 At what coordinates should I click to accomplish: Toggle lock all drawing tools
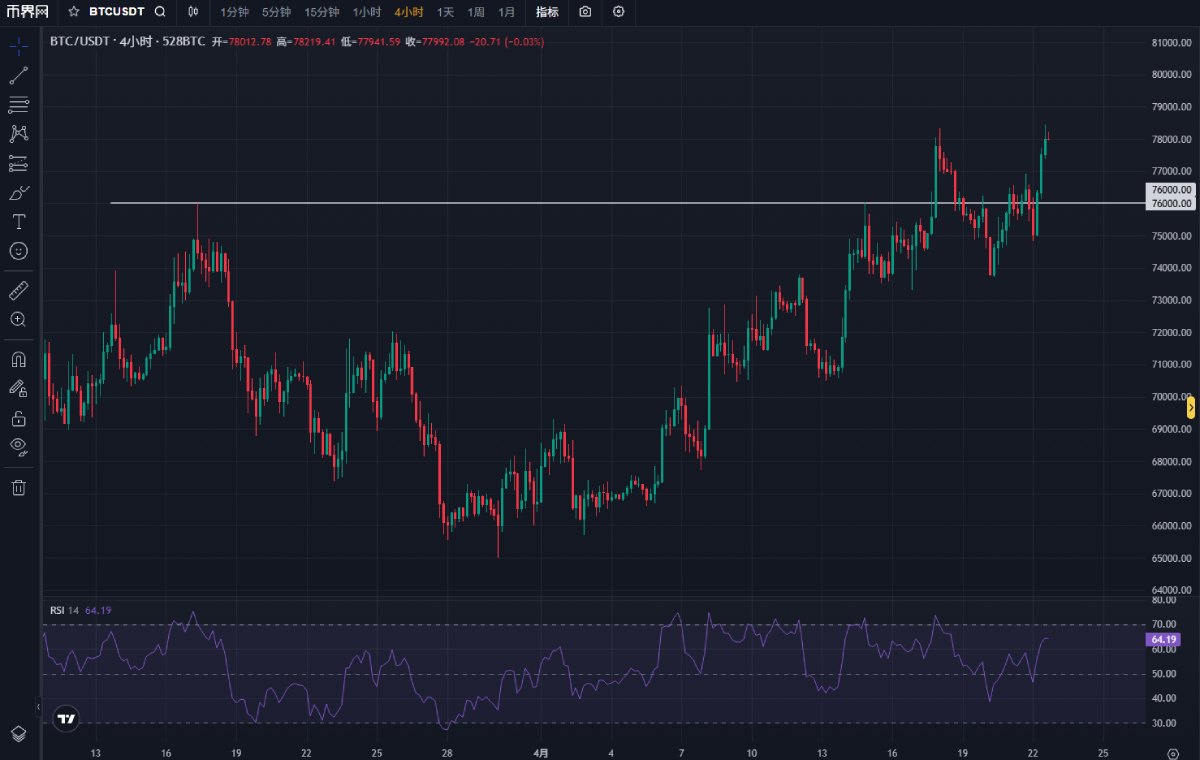pyautogui.click(x=18, y=418)
